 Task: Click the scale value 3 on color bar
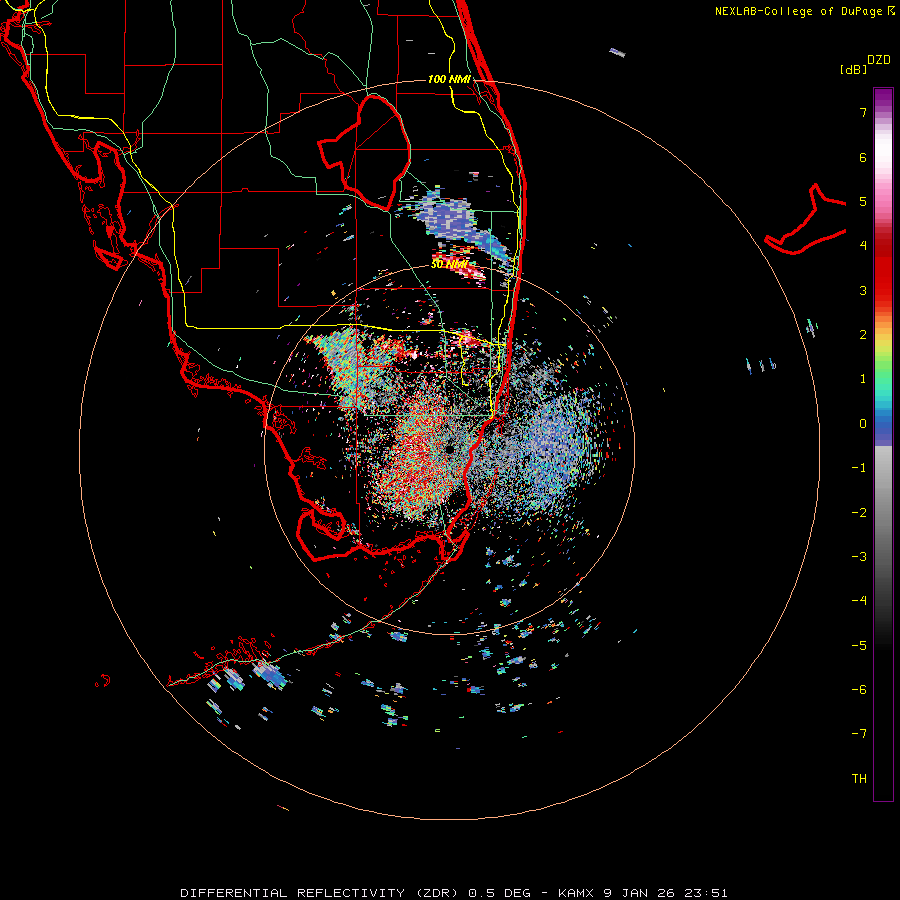click(x=863, y=290)
